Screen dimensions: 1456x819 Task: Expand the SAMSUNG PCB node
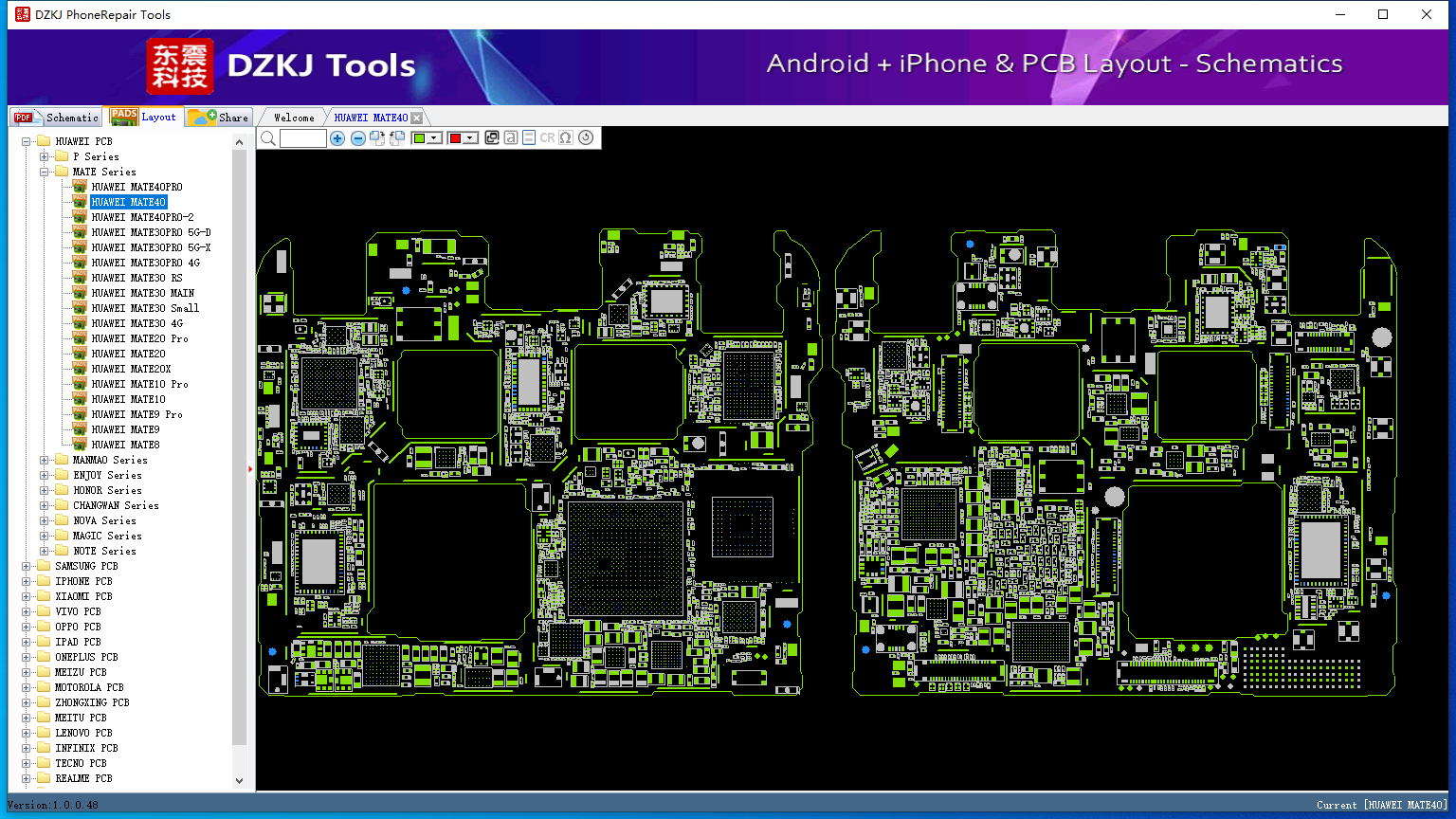[27, 567]
